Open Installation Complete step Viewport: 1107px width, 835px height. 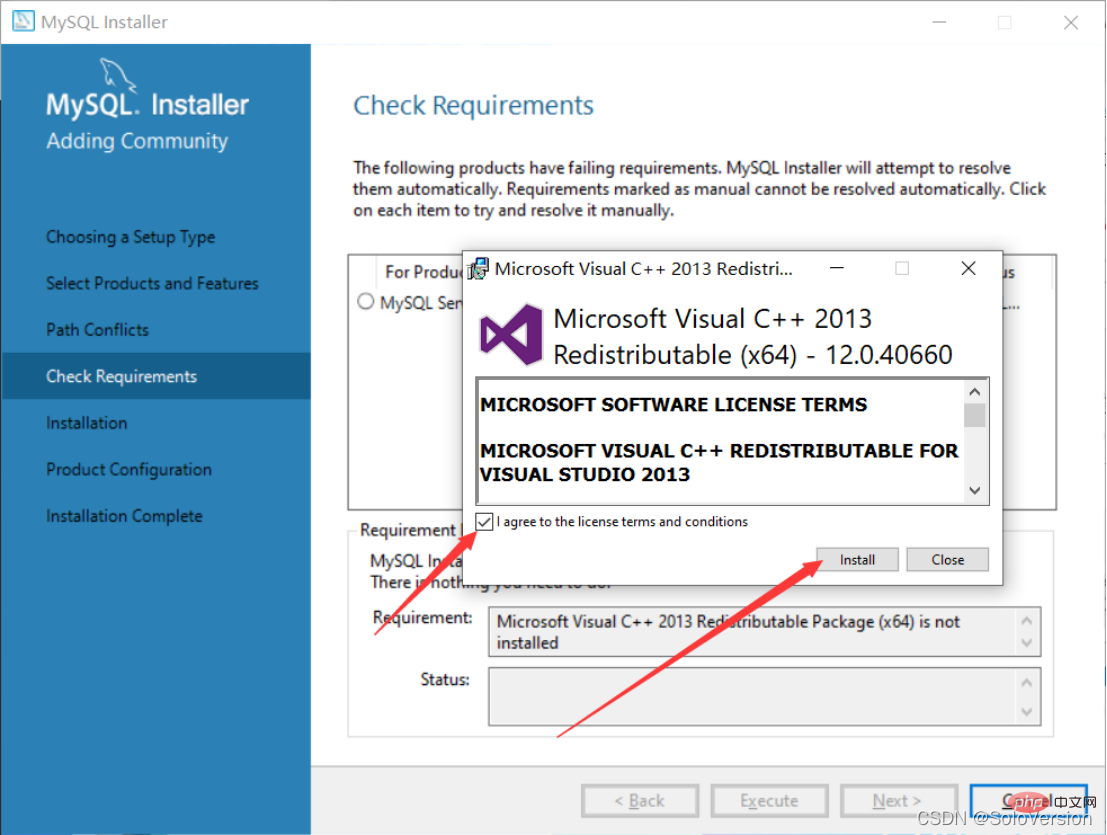pos(124,517)
